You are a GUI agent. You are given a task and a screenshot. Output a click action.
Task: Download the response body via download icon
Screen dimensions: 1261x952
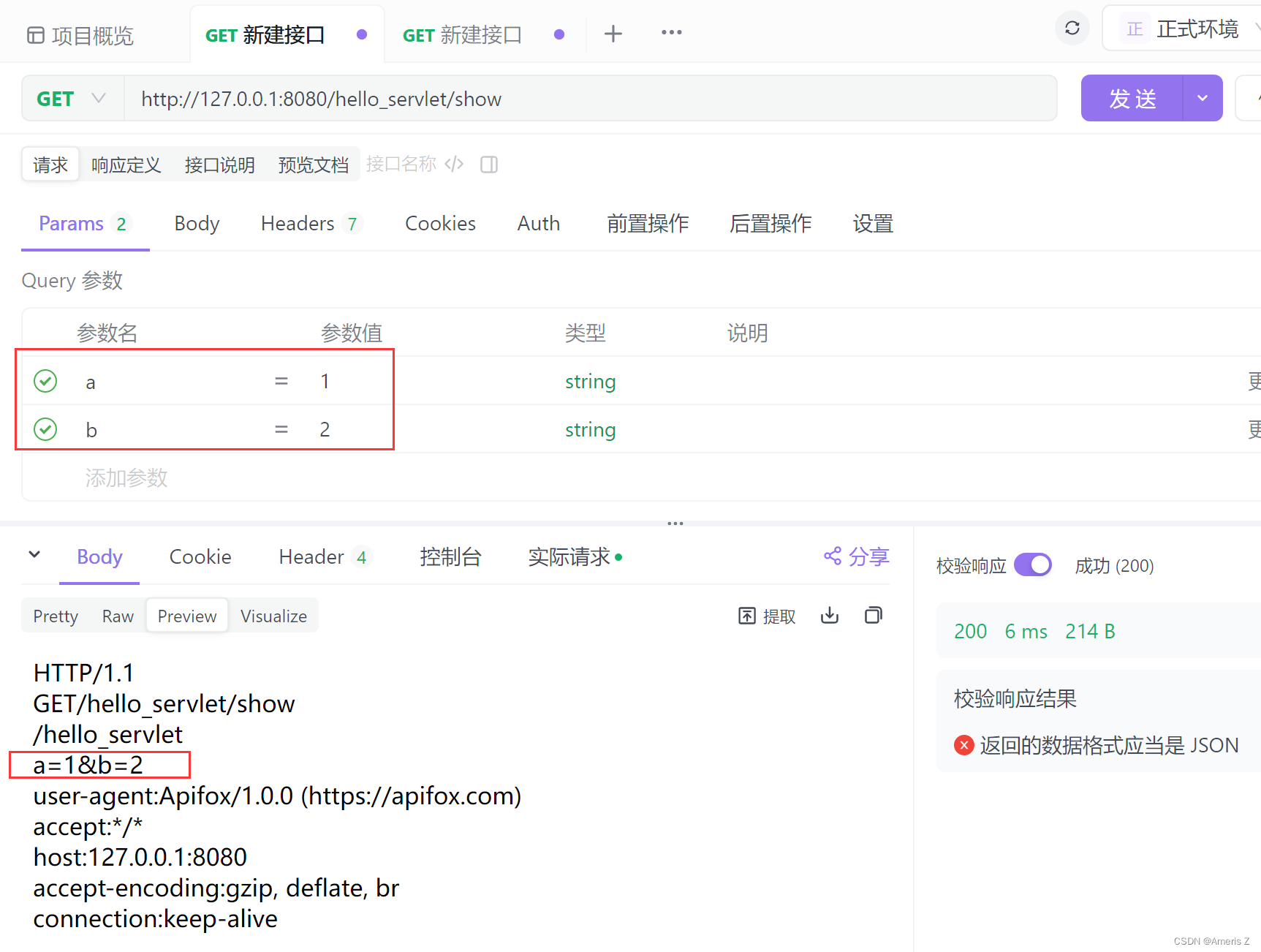point(829,616)
